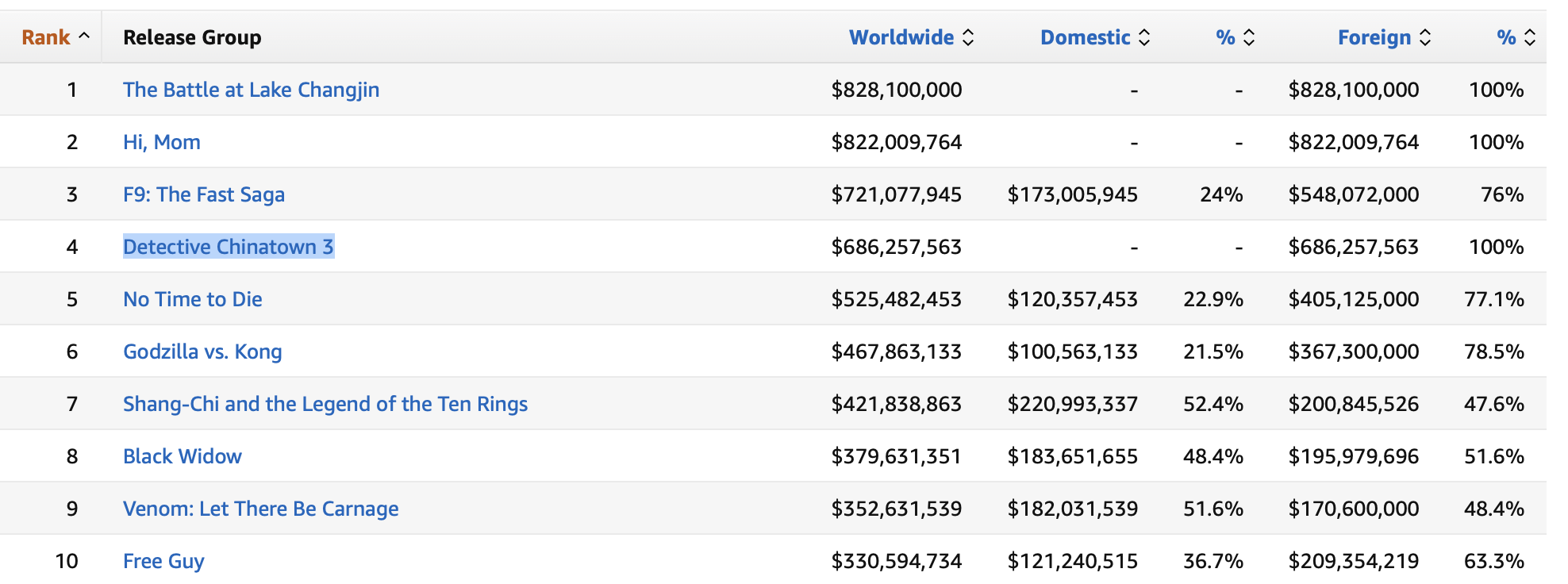
Task: Click the 78.5% foreign share cell
Action: (1494, 352)
